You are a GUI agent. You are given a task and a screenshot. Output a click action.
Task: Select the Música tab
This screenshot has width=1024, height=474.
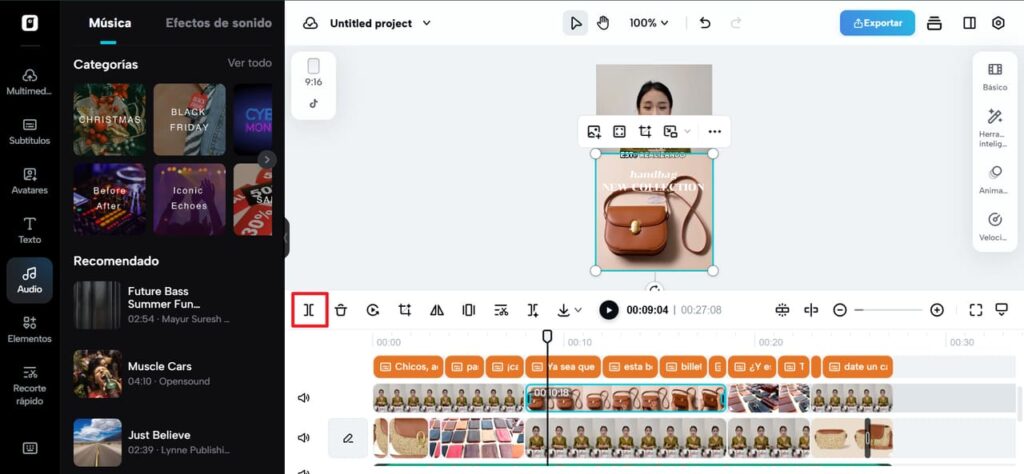(109, 23)
